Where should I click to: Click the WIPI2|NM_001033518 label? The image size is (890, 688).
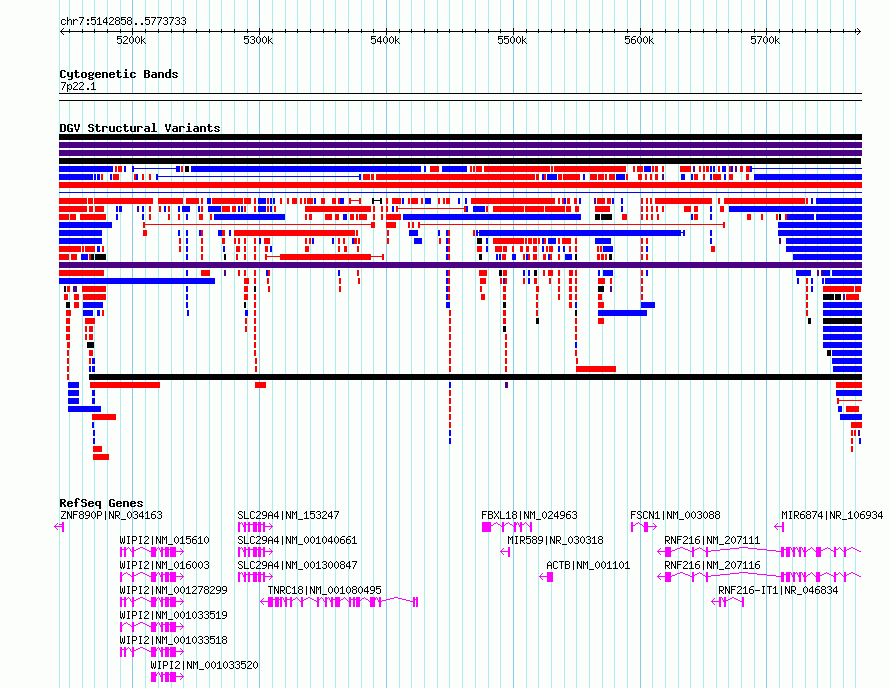pos(174,640)
